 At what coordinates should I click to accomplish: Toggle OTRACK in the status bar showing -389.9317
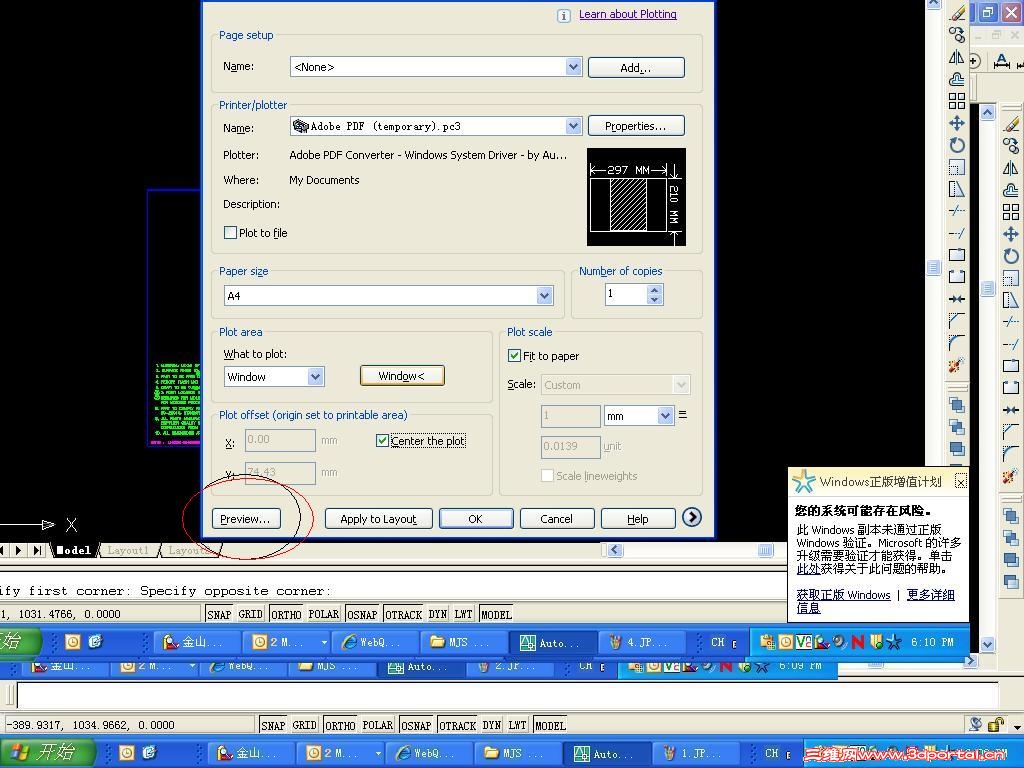click(458, 726)
